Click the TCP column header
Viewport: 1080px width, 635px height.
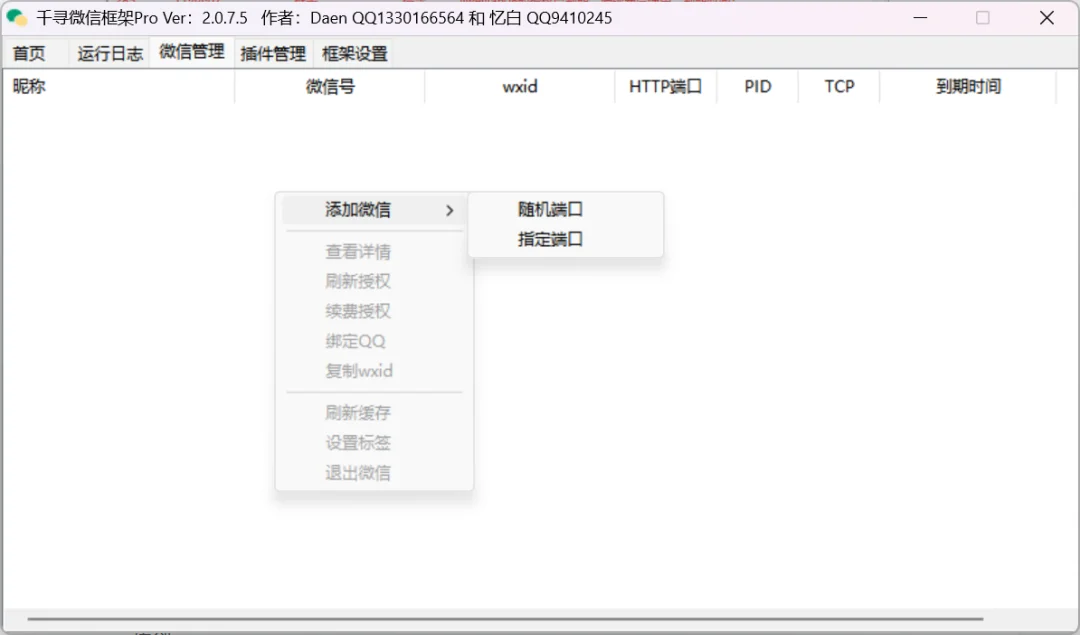tap(839, 86)
